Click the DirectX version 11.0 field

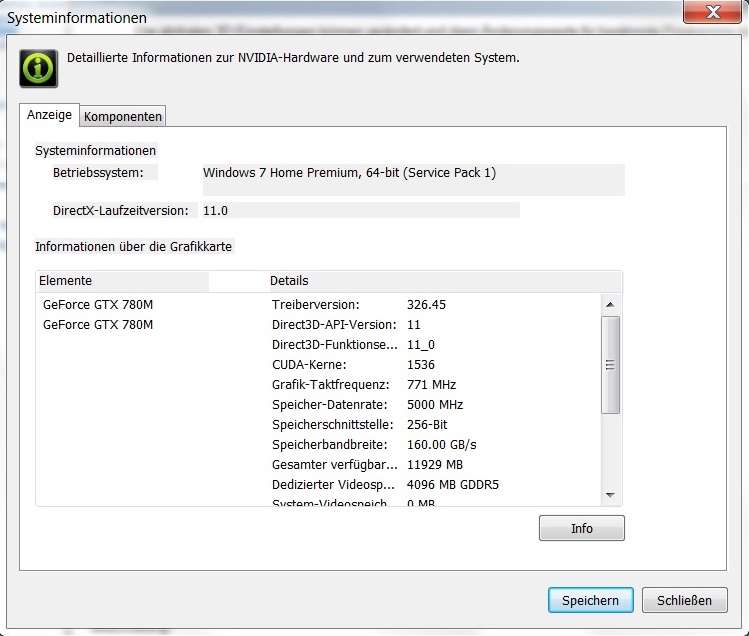[x=361, y=211]
